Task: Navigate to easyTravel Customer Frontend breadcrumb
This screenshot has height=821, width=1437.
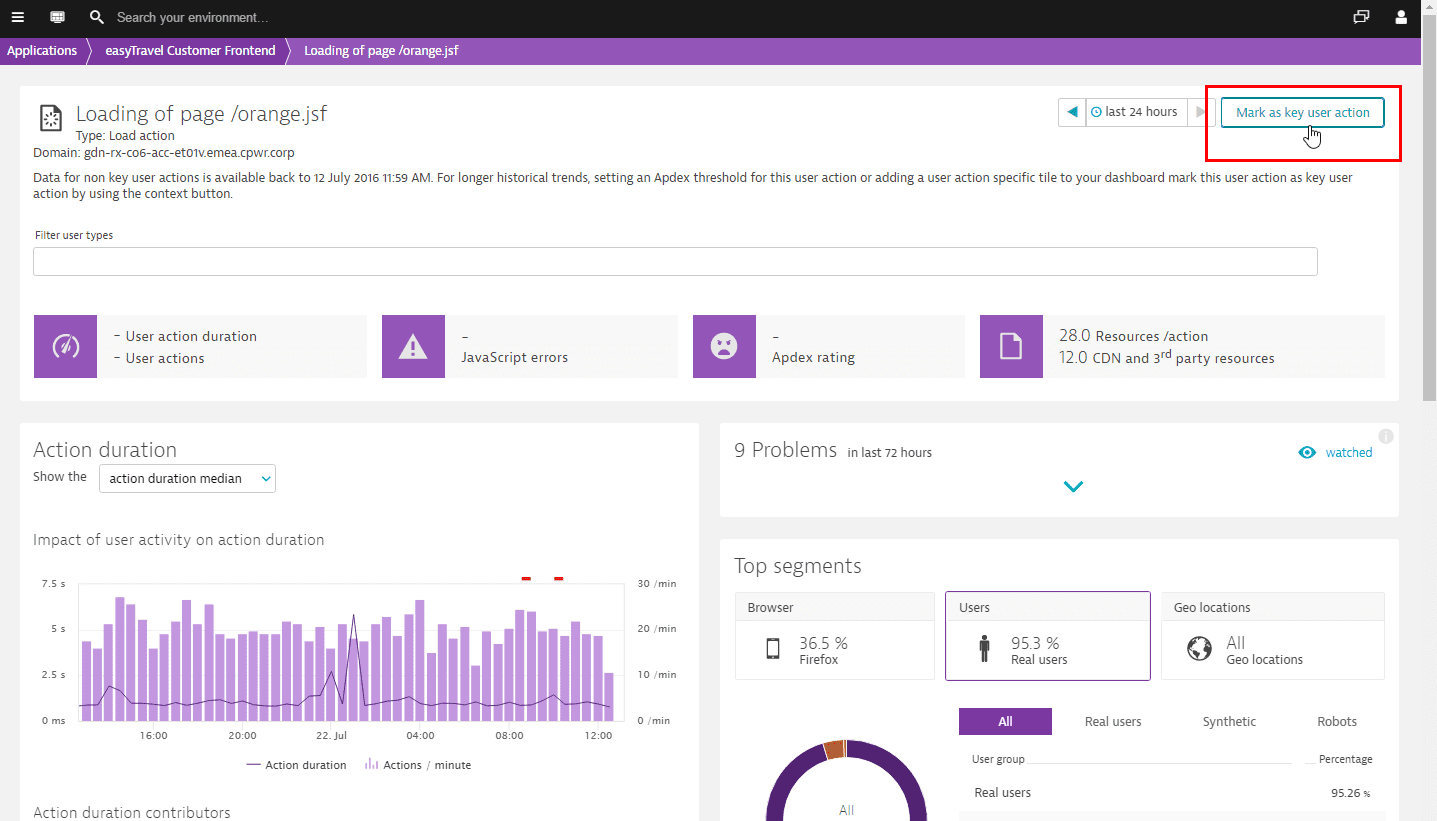Action: pos(190,51)
